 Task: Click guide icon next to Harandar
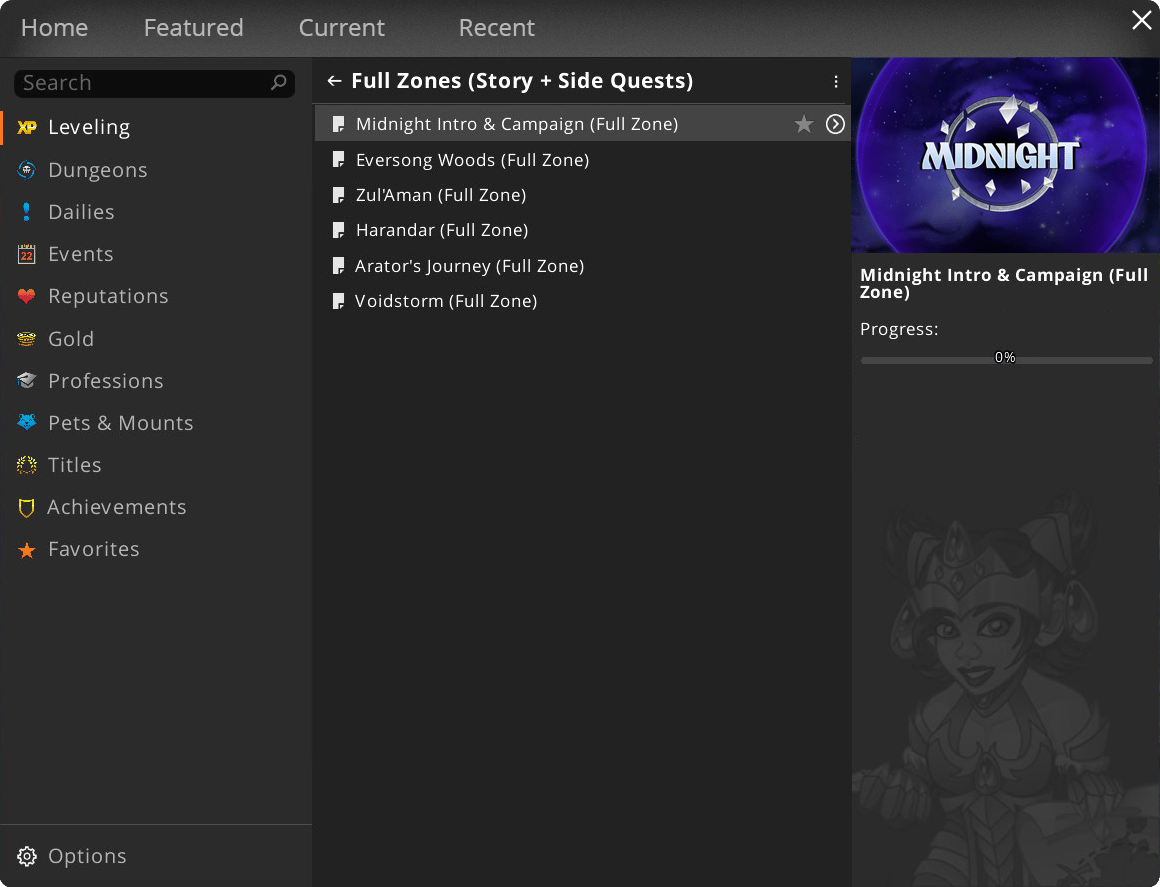[339, 230]
